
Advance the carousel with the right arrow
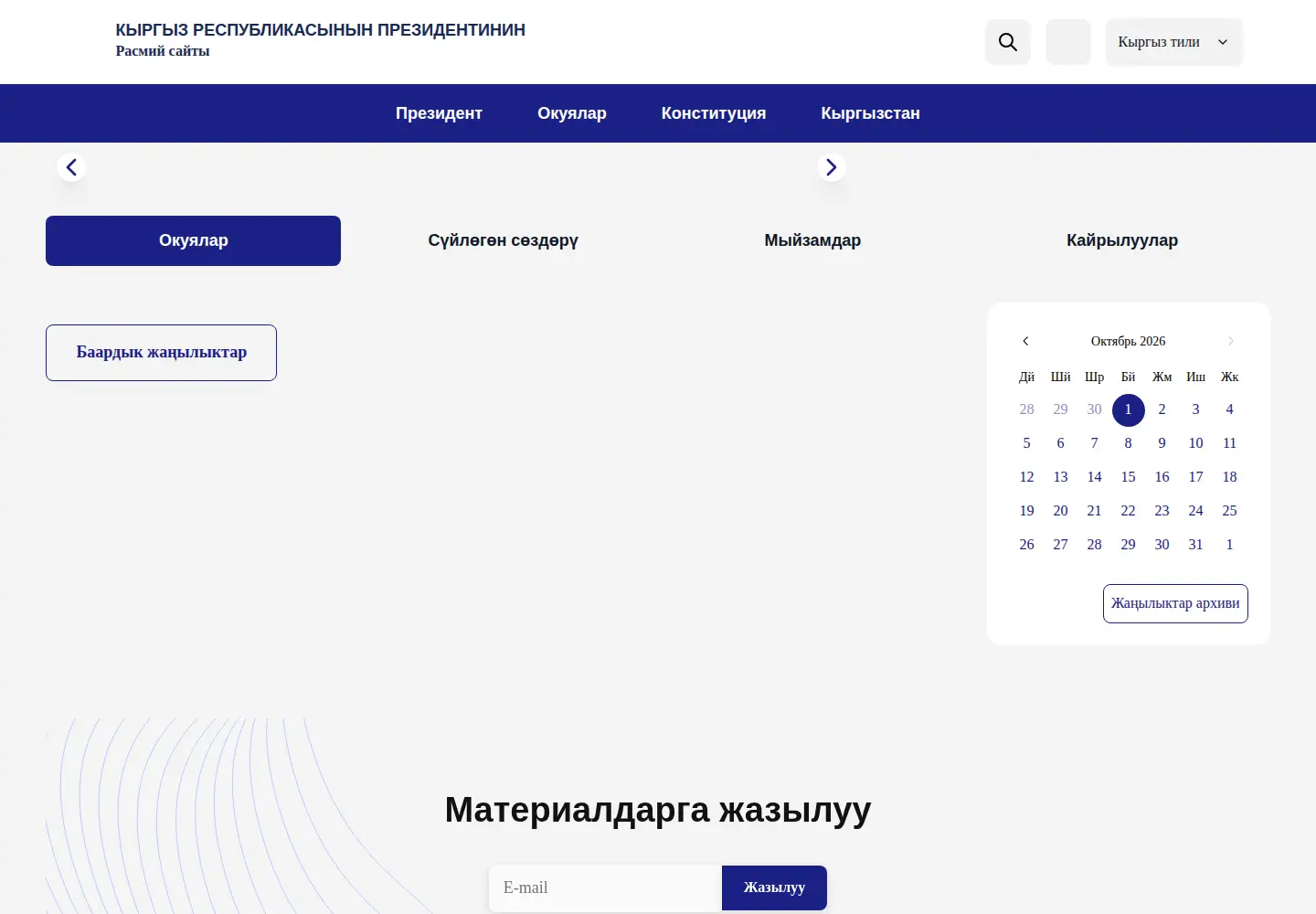[832, 167]
